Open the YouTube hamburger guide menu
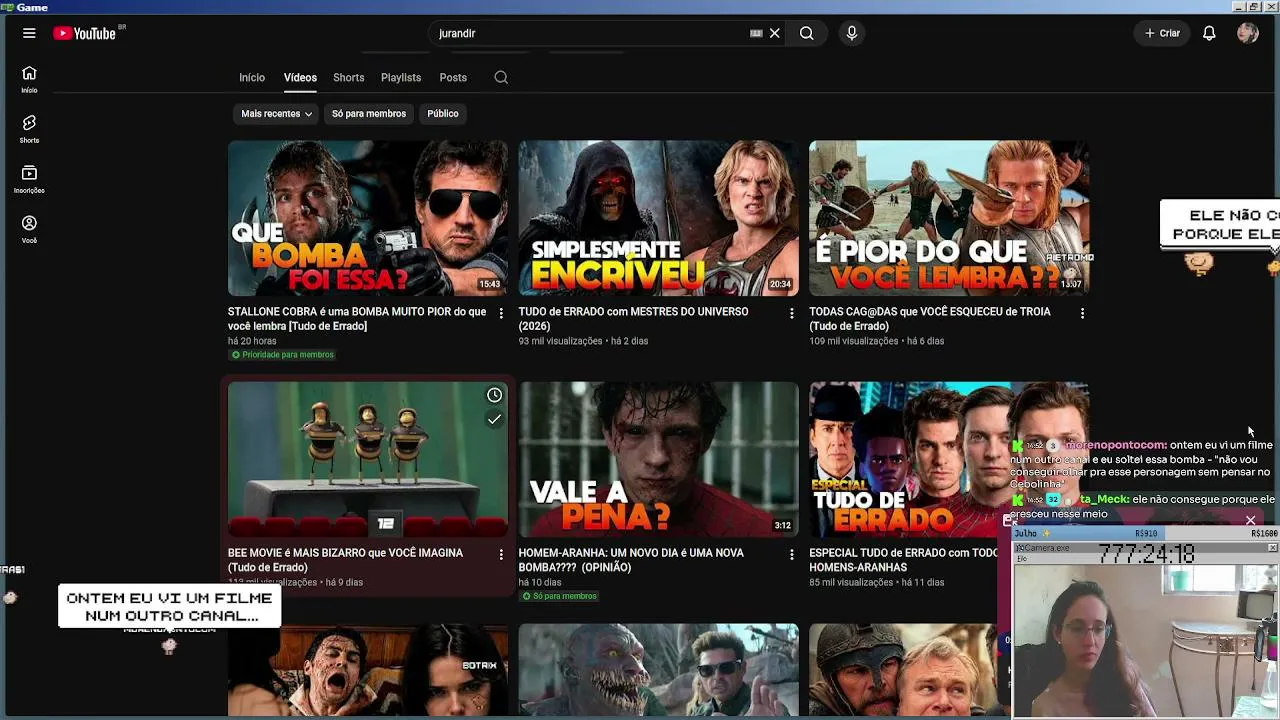 pyautogui.click(x=29, y=33)
